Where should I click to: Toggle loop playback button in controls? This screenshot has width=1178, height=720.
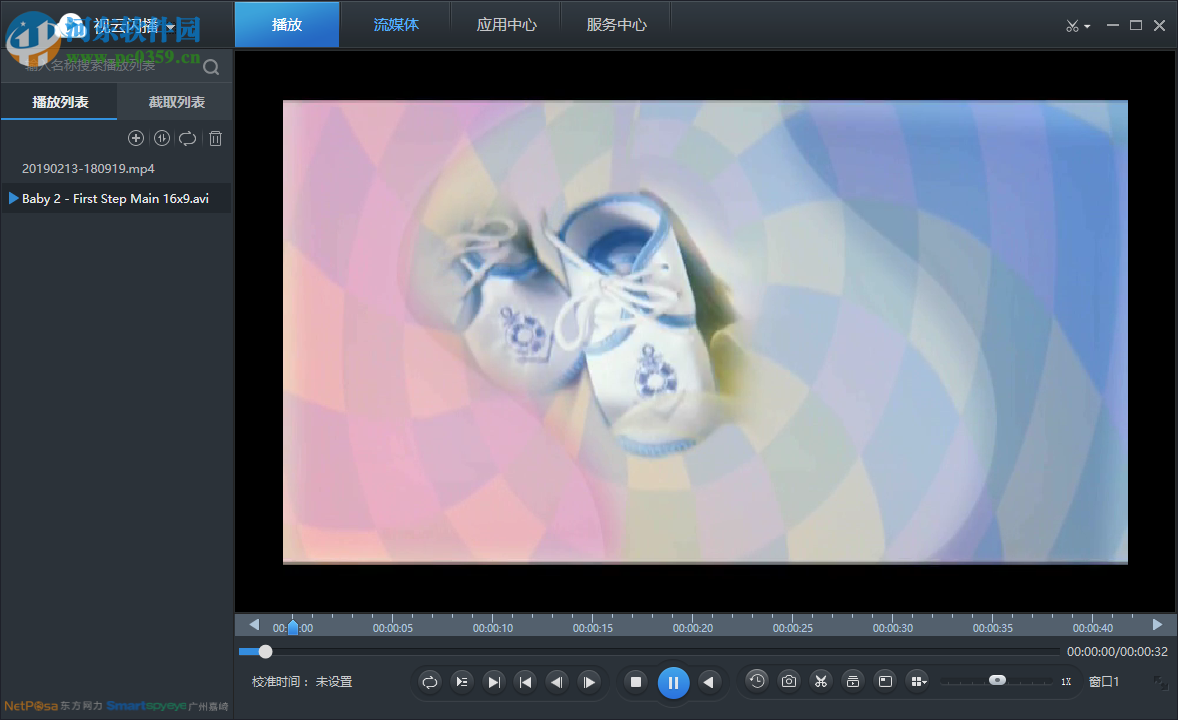coord(430,682)
